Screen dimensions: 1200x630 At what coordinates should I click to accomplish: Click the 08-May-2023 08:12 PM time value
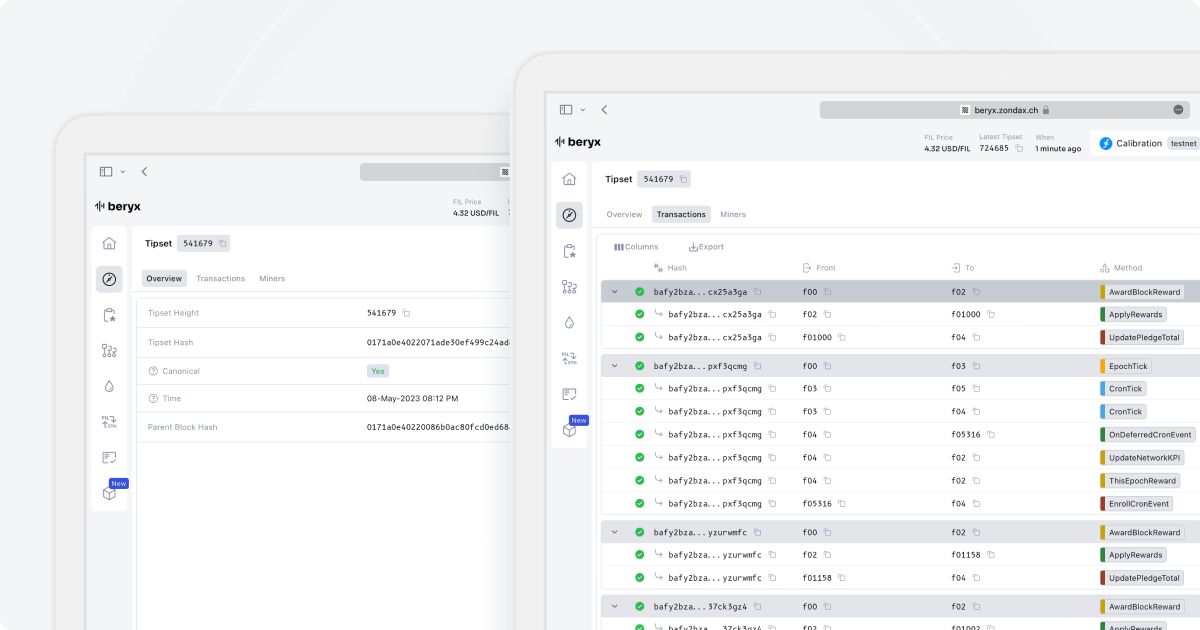pyautogui.click(x=412, y=398)
